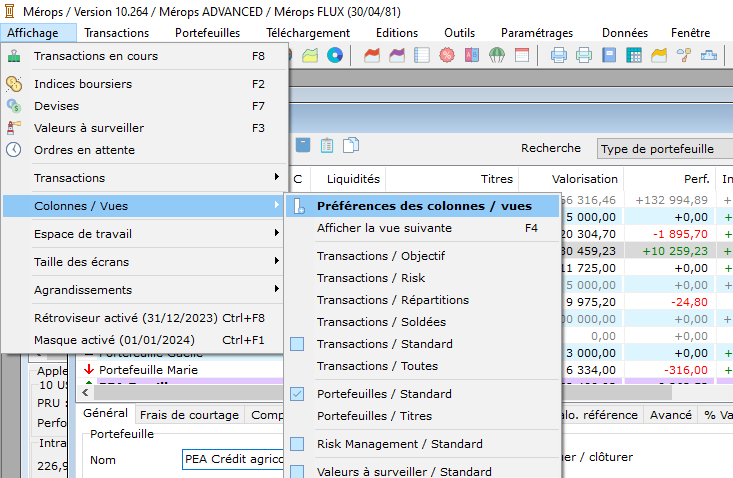The image size is (733, 478).
Task: Choose Devises in Affichage menu
Action: [x=144, y=106]
